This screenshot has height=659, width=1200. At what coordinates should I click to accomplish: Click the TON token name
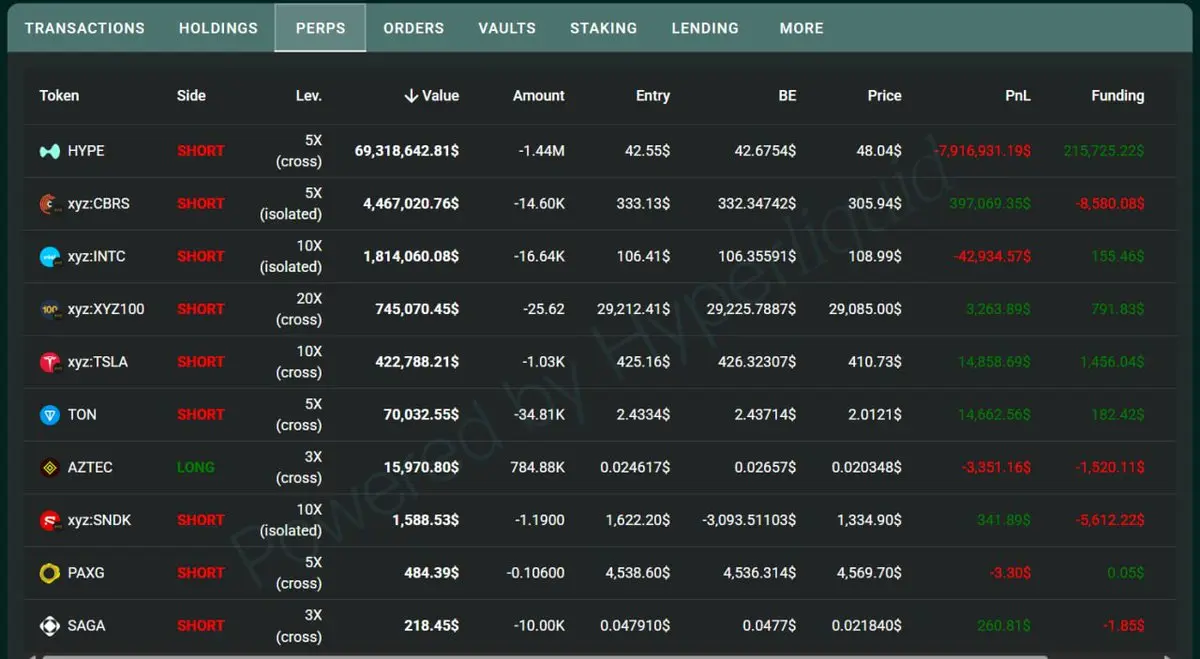pos(82,415)
